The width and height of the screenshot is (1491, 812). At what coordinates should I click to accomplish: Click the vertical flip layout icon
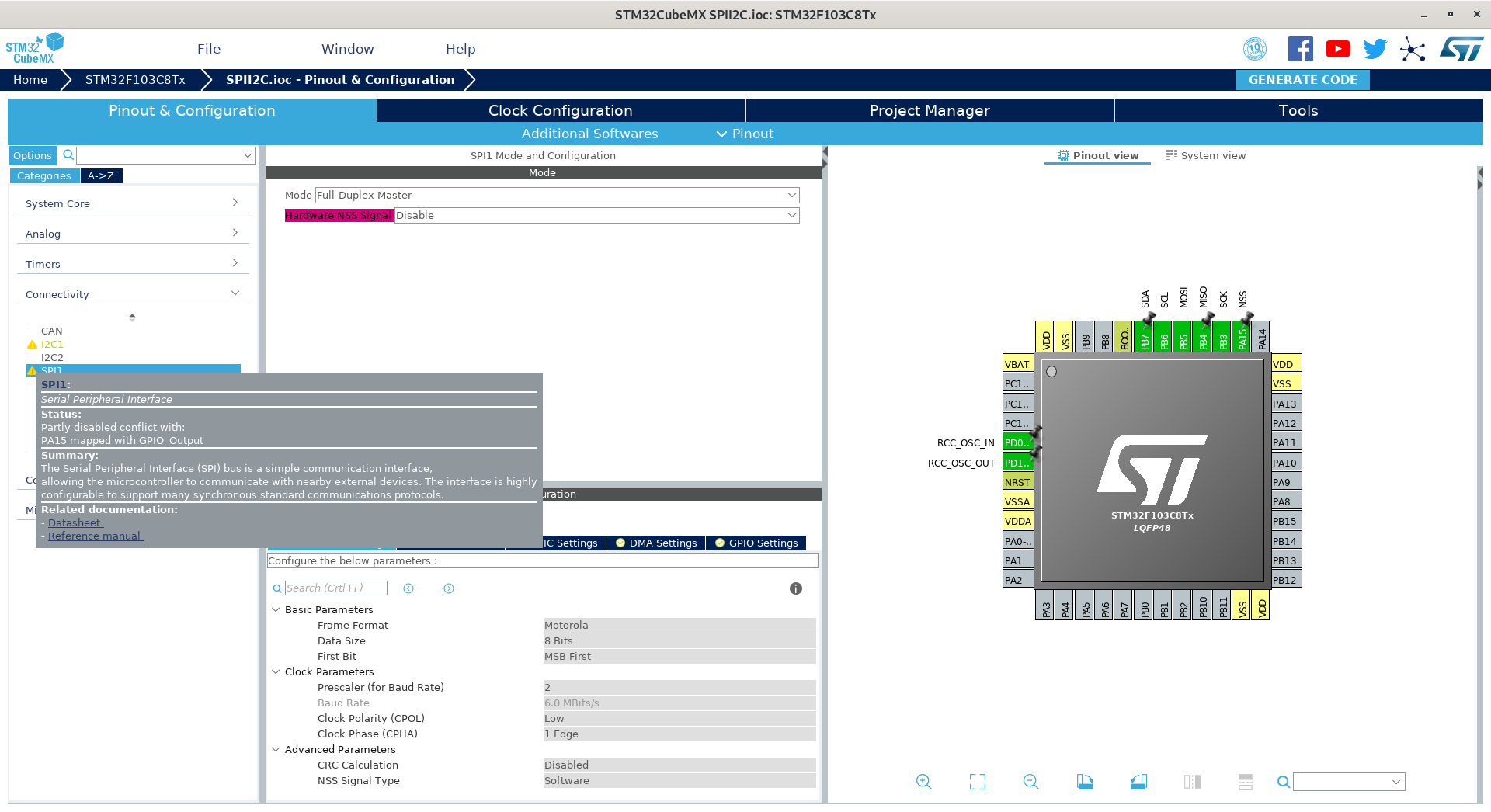[x=1192, y=782]
